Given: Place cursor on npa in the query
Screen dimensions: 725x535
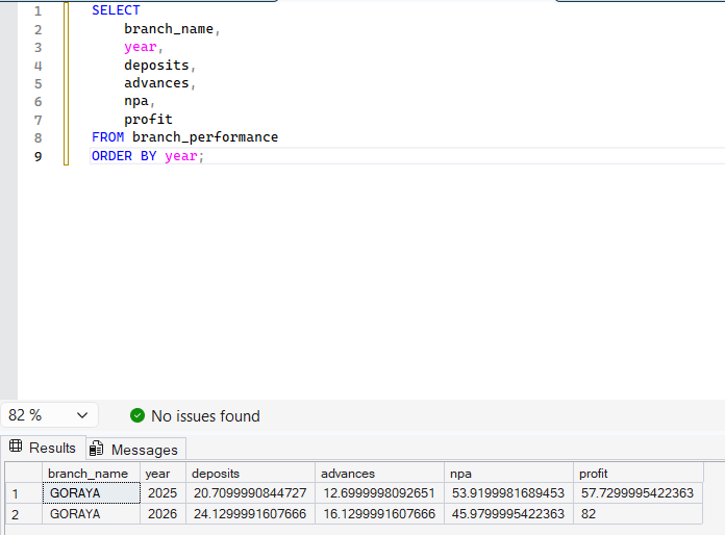Looking at the screenshot, I should click(x=136, y=101).
